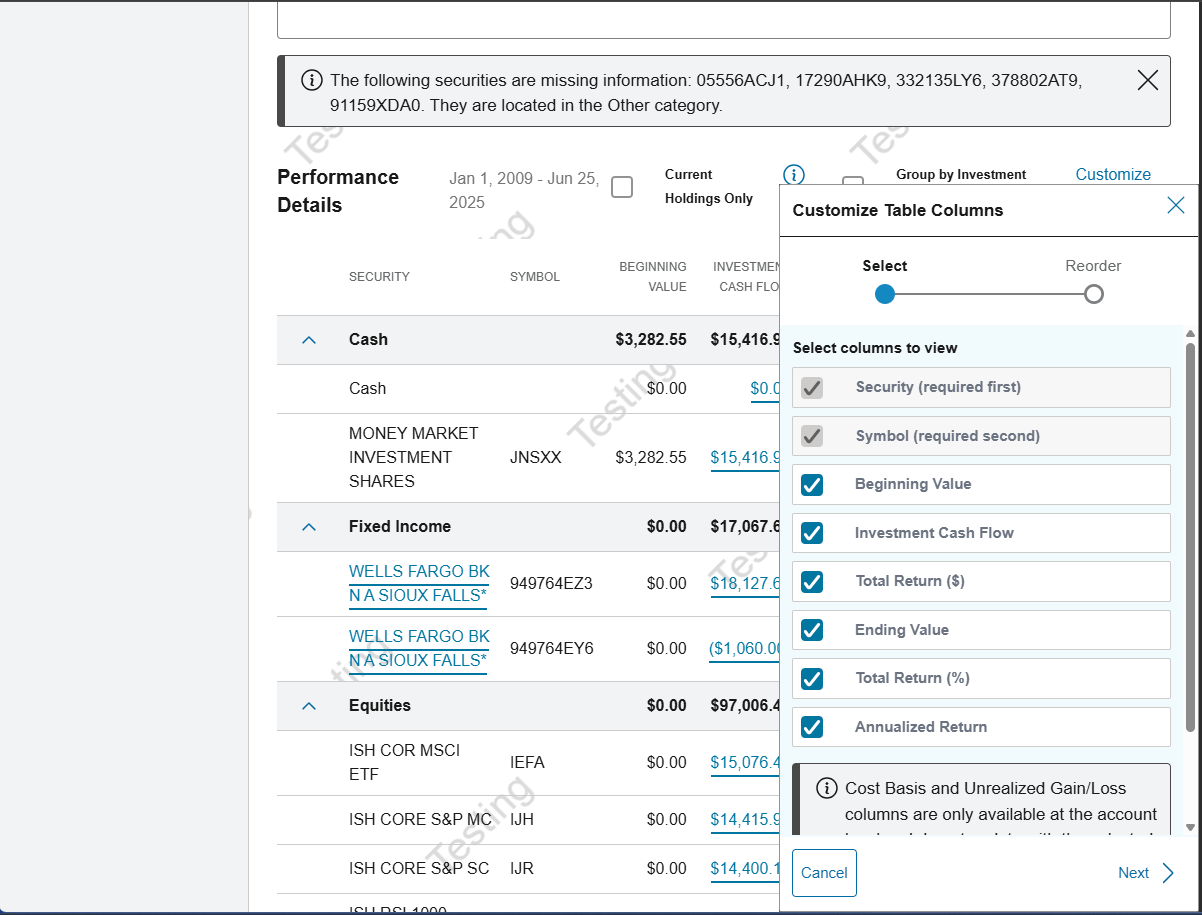Open the Customize link
Screen dimensions: 1202x915
click(x=1112, y=174)
